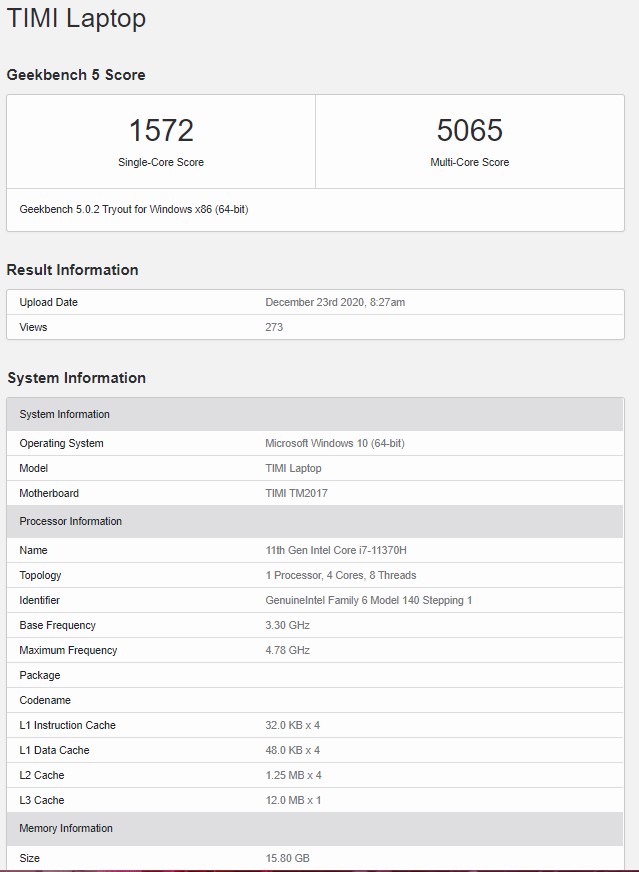Click the 5065 multi-core score
The height and width of the screenshot is (872, 639).
click(x=469, y=130)
